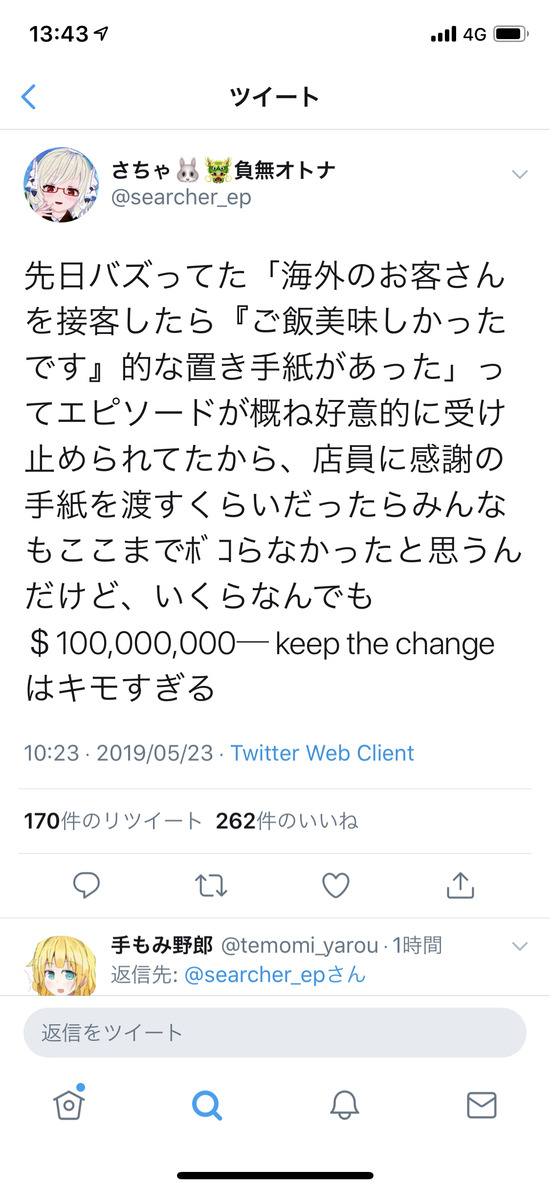This screenshot has width=550, height=1191.
Task: Expand the chevron menu on the 手もみ野郎 reply
Action: (520, 946)
